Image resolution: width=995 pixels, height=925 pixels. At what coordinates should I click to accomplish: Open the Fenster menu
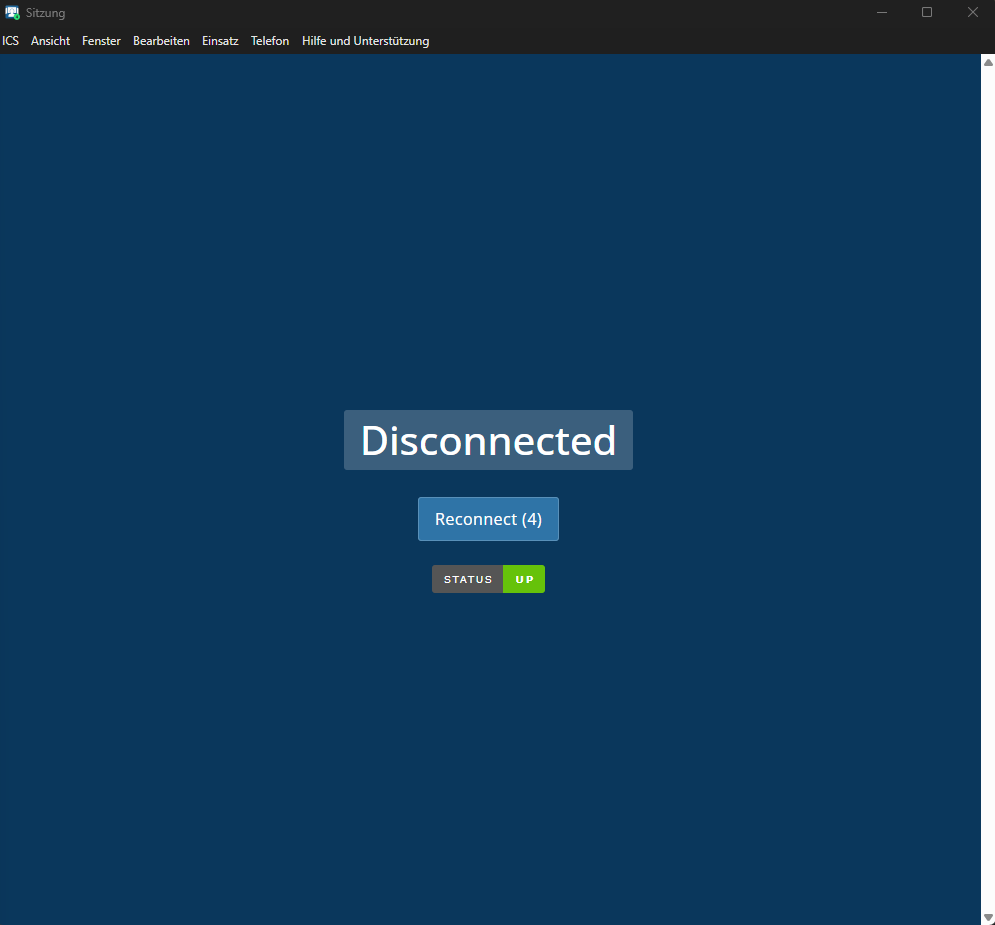(101, 41)
